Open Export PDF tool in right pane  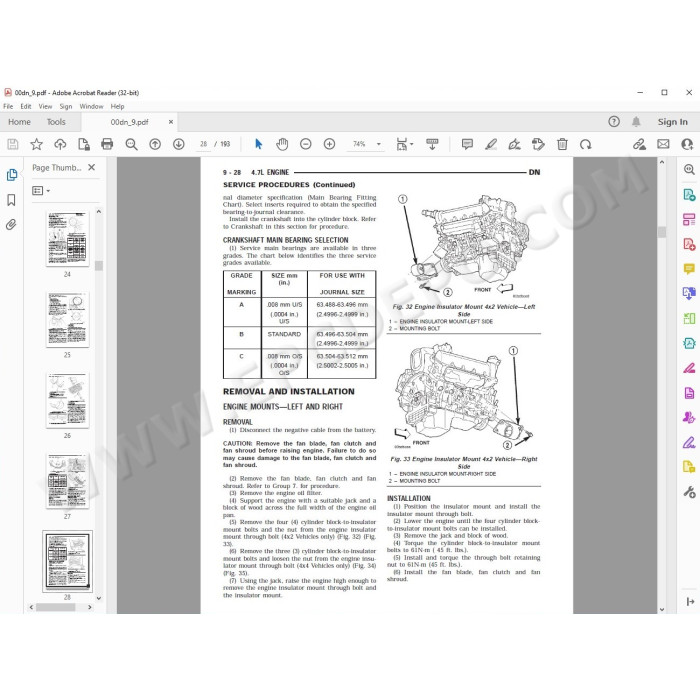(689, 195)
